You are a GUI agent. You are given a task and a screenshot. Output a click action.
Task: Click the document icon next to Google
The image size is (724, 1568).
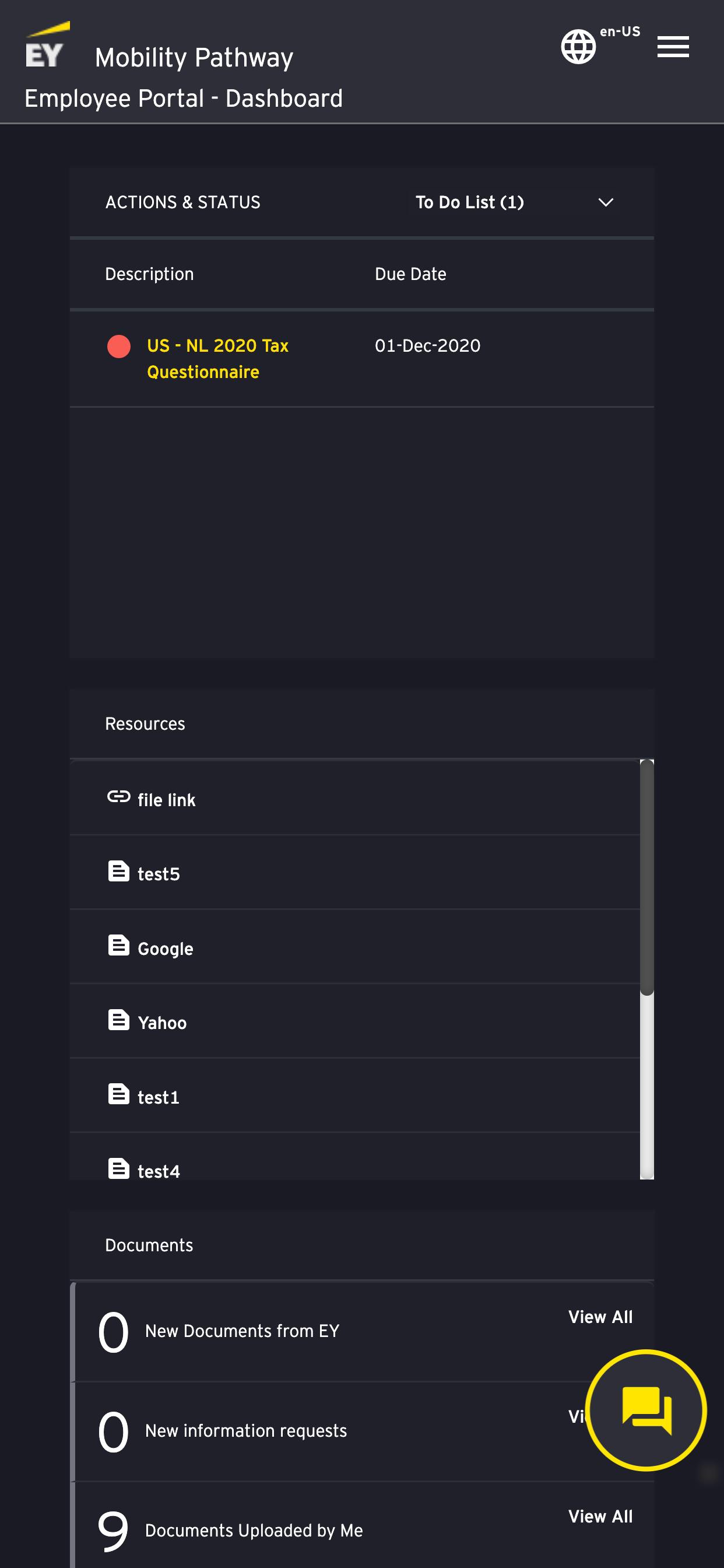(119, 946)
